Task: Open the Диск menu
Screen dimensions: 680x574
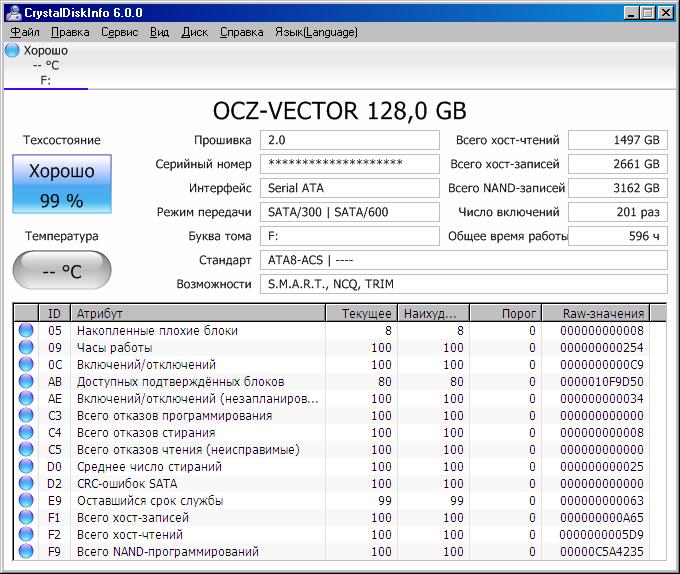Action: [x=194, y=32]
